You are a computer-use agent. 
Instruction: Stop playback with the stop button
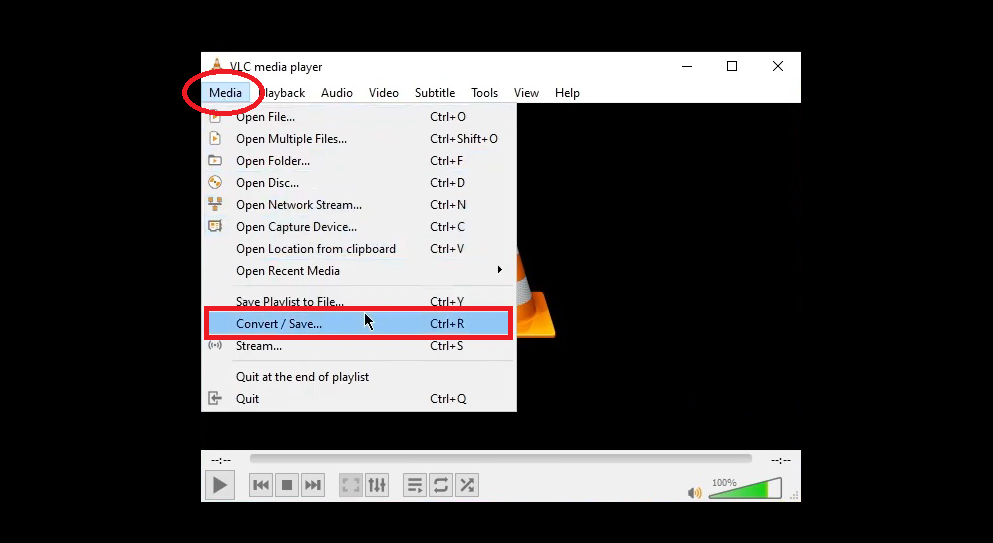(x=287, y=485)
